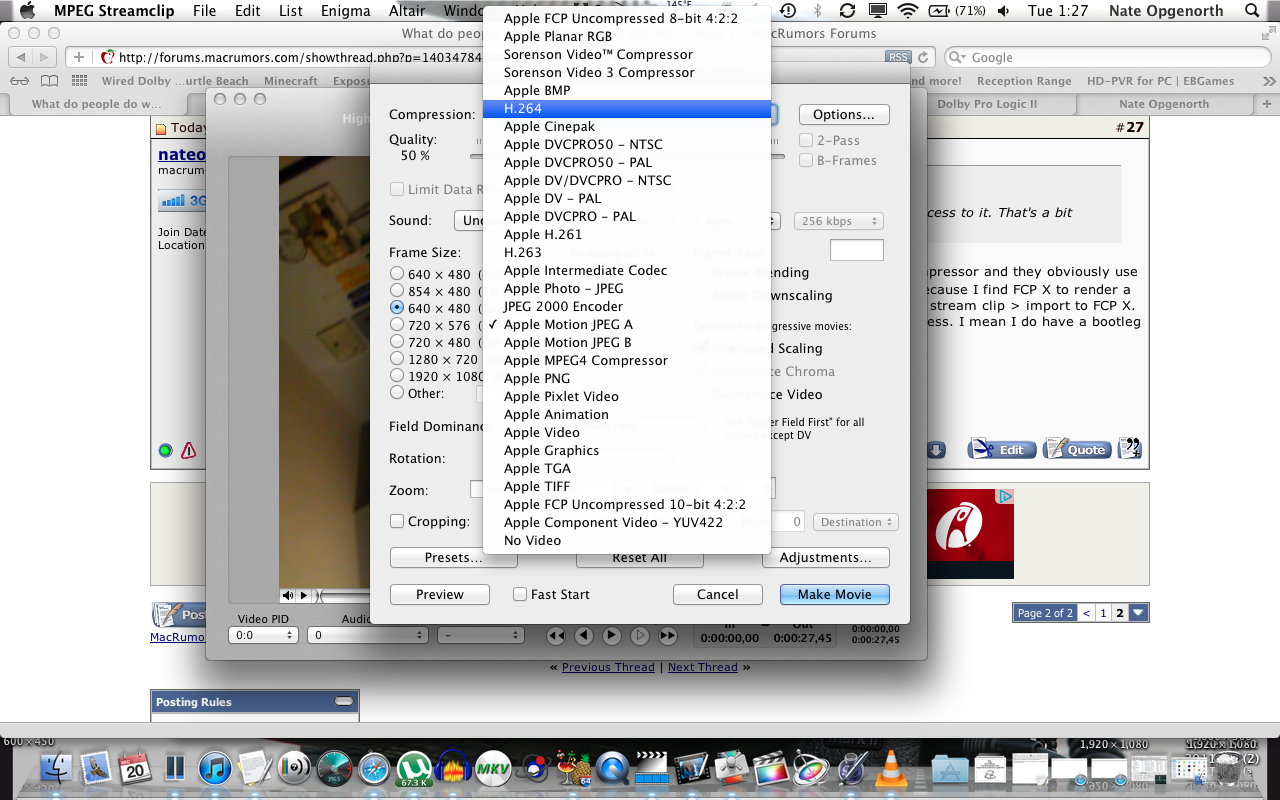Open the Presets... dialog
1280x800 pixels.
[x=454, y=558]
